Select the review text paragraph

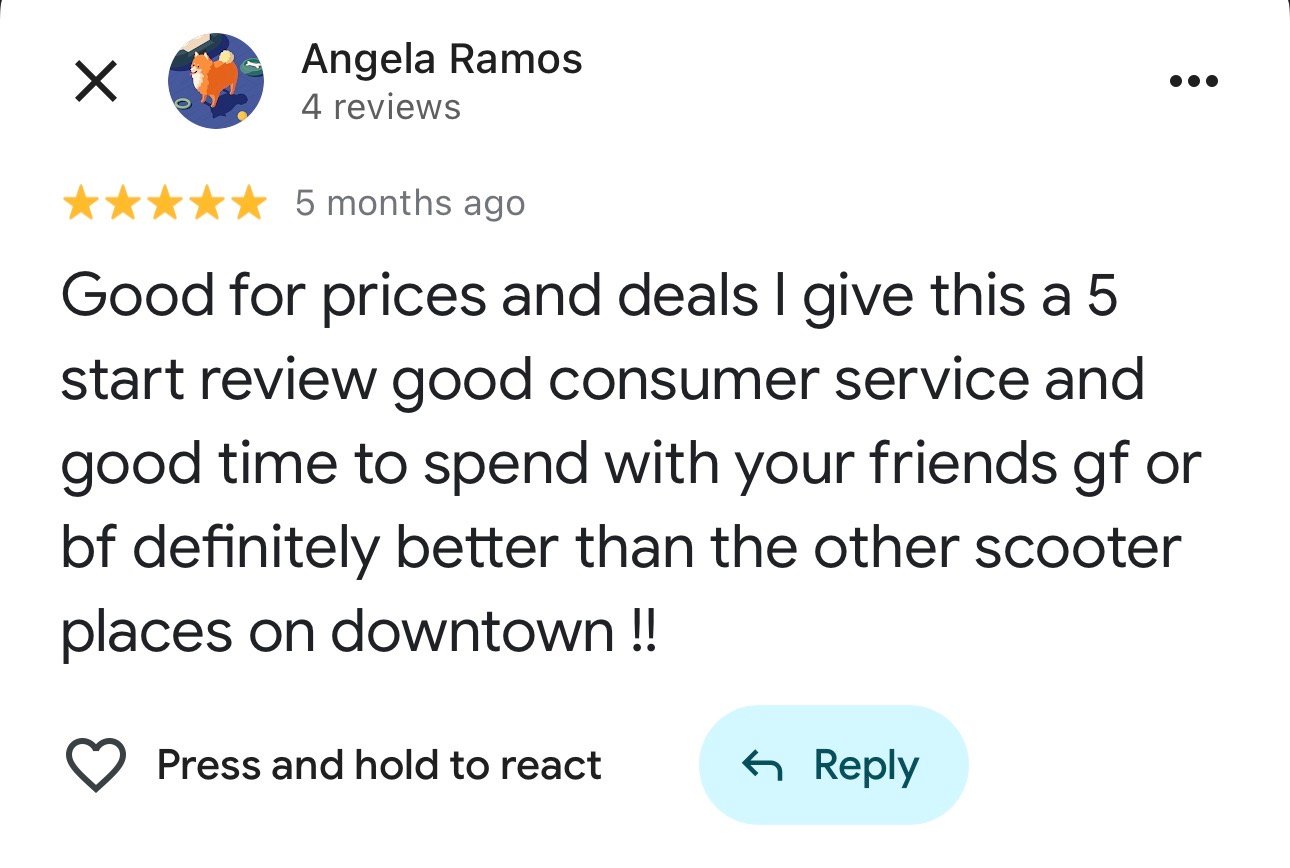620,460
